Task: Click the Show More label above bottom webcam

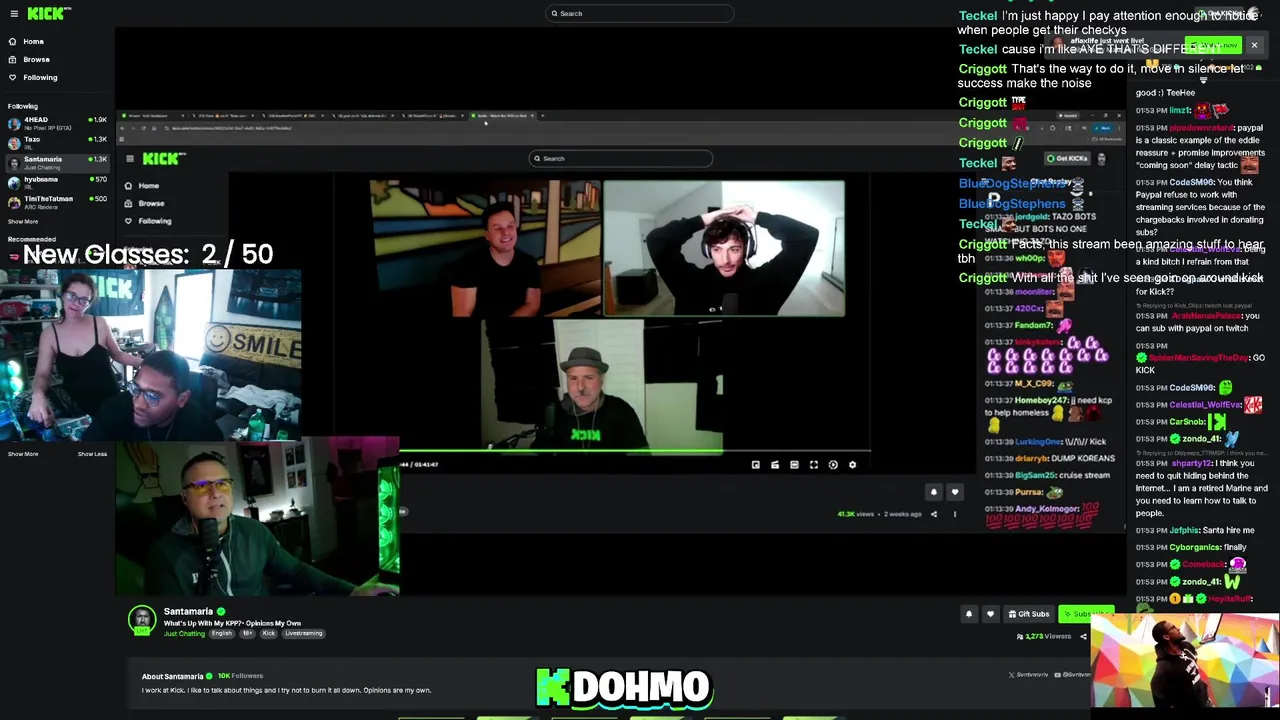Action: (23, 454)
